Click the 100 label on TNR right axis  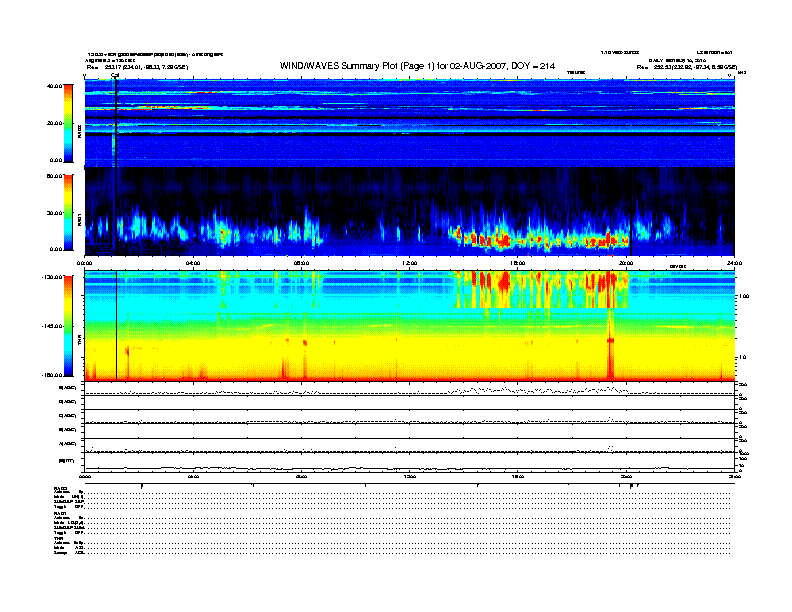tap(744, 296)
